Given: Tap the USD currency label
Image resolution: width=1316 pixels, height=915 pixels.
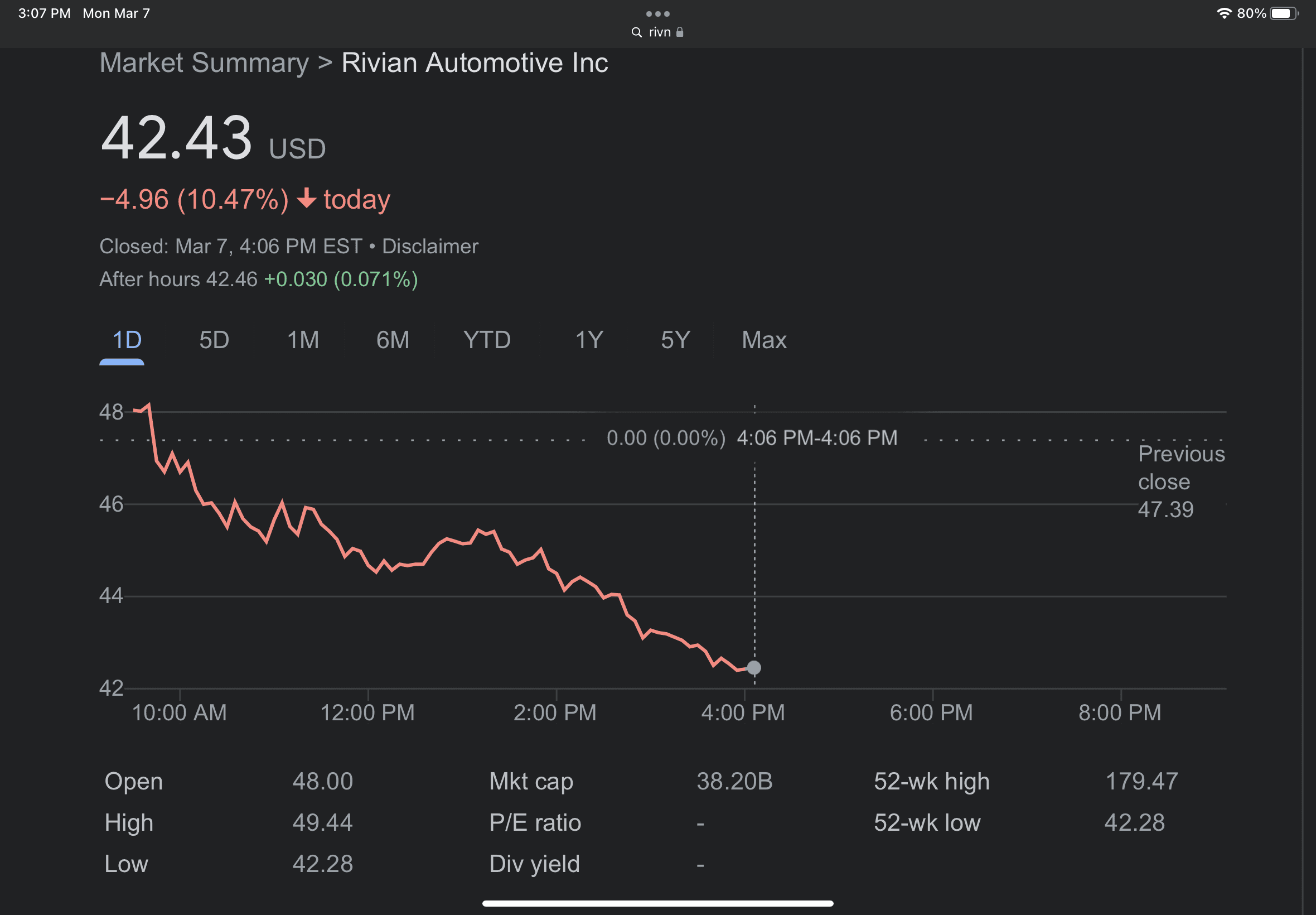Looking at the screenshot, I should 297,149.
